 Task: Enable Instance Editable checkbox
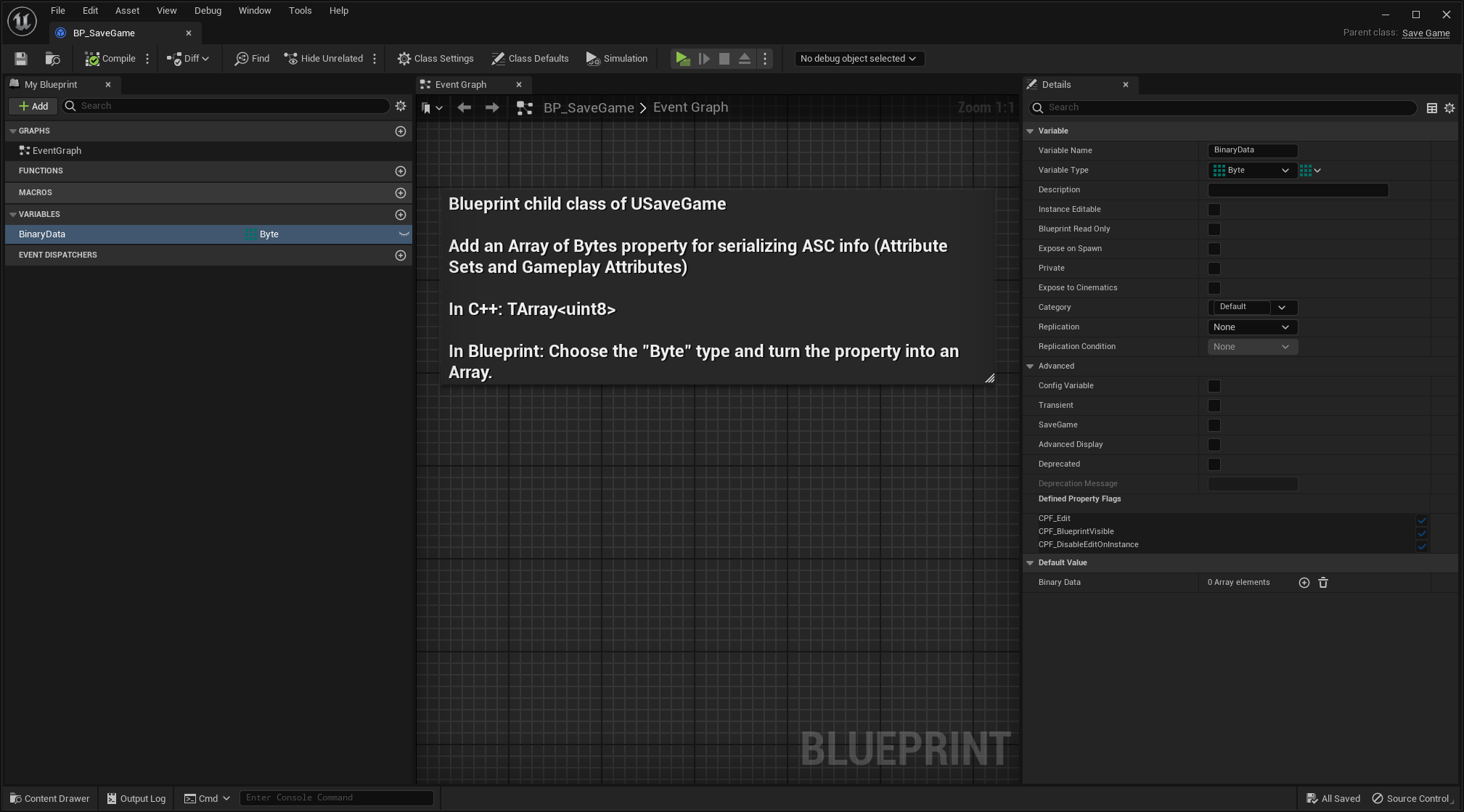point(1214,210)
